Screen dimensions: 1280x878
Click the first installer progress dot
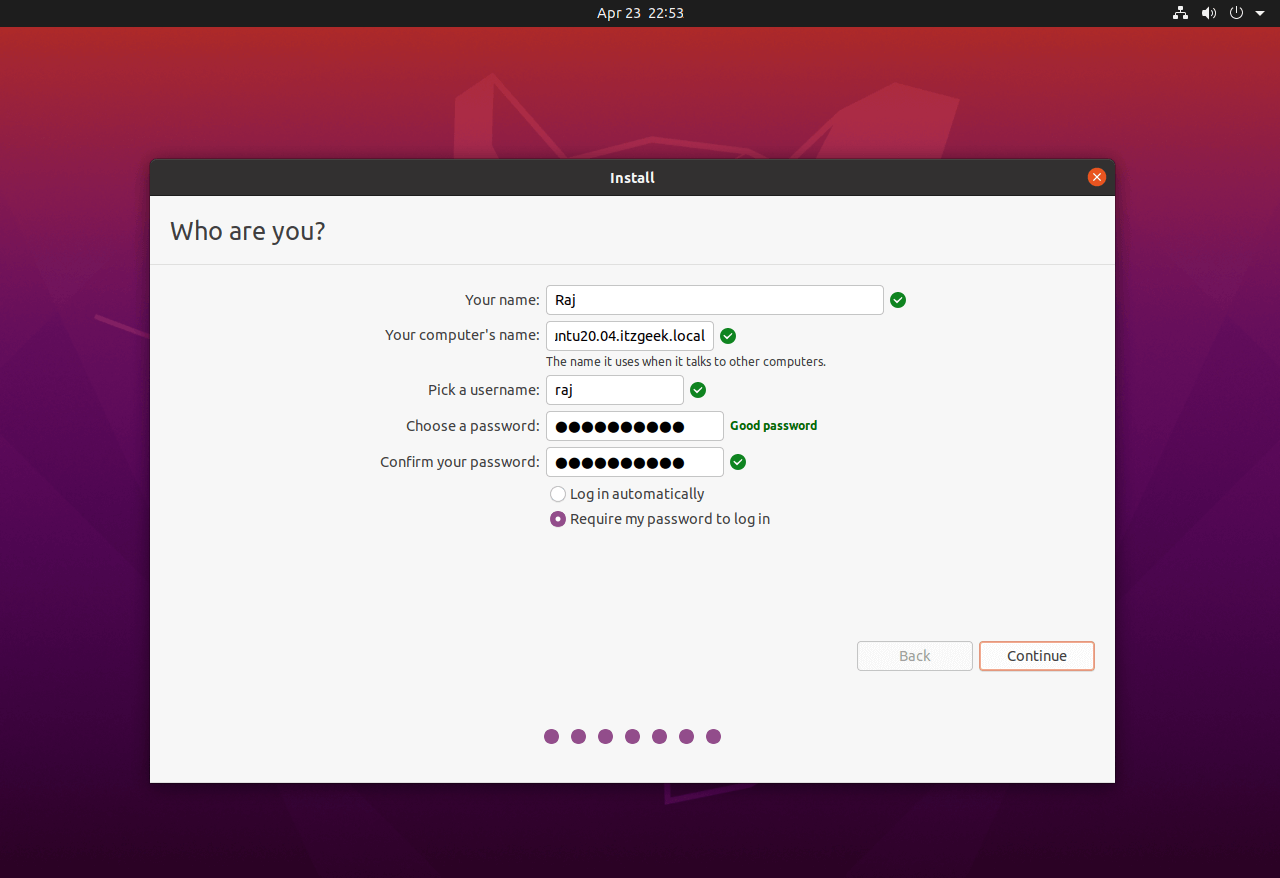pyautogui.click(x=551, y=737)
